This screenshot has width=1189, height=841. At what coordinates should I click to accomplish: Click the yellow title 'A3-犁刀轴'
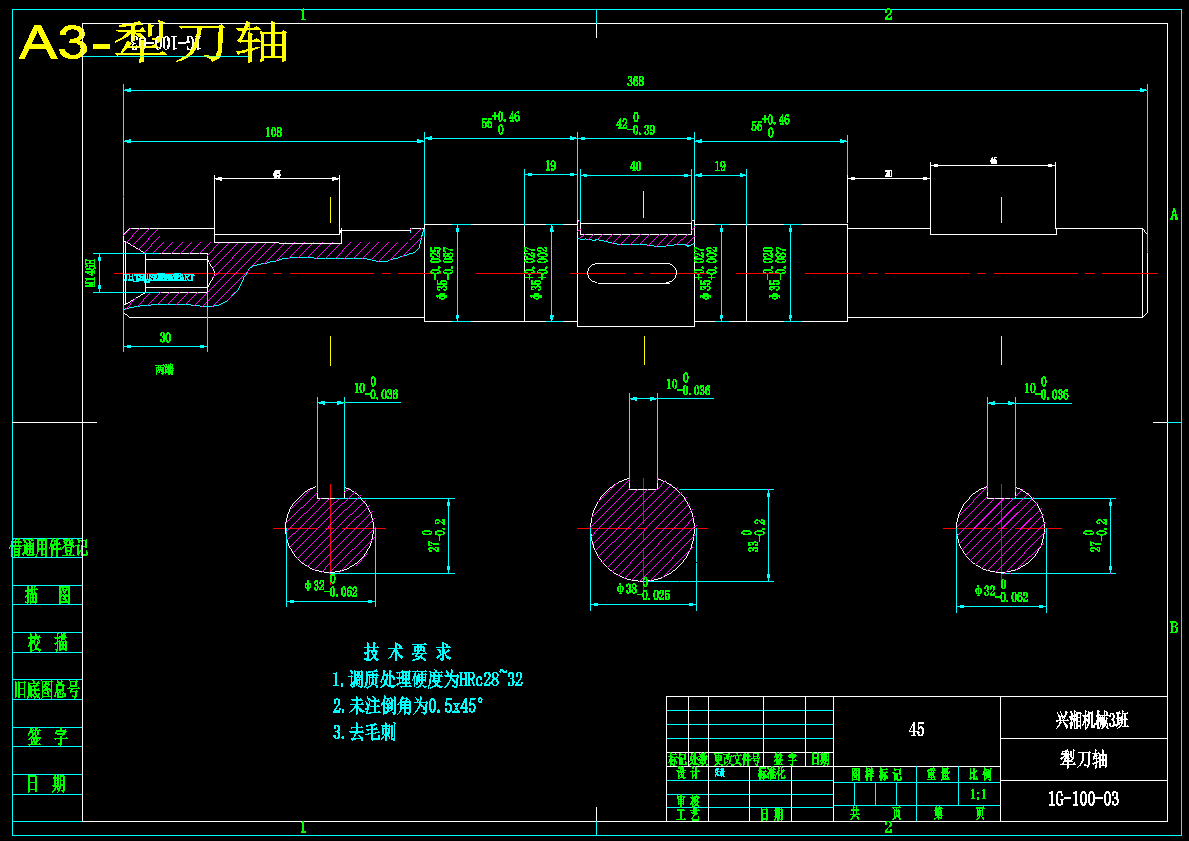click(x=154, y=42)
